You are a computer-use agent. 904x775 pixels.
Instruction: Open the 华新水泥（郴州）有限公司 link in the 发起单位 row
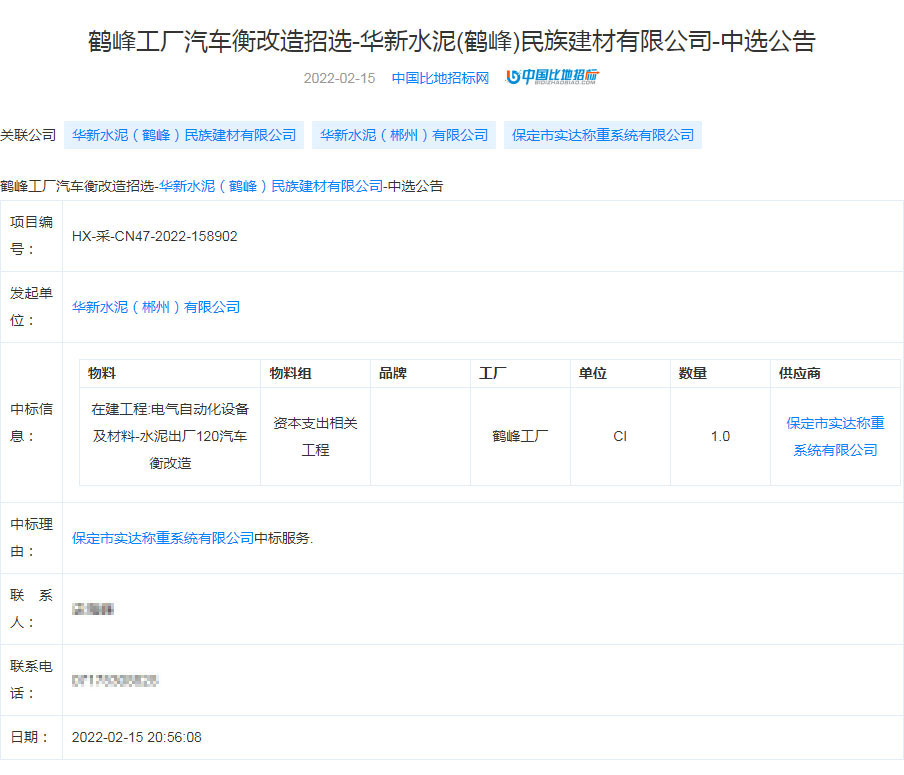point(156,307)
